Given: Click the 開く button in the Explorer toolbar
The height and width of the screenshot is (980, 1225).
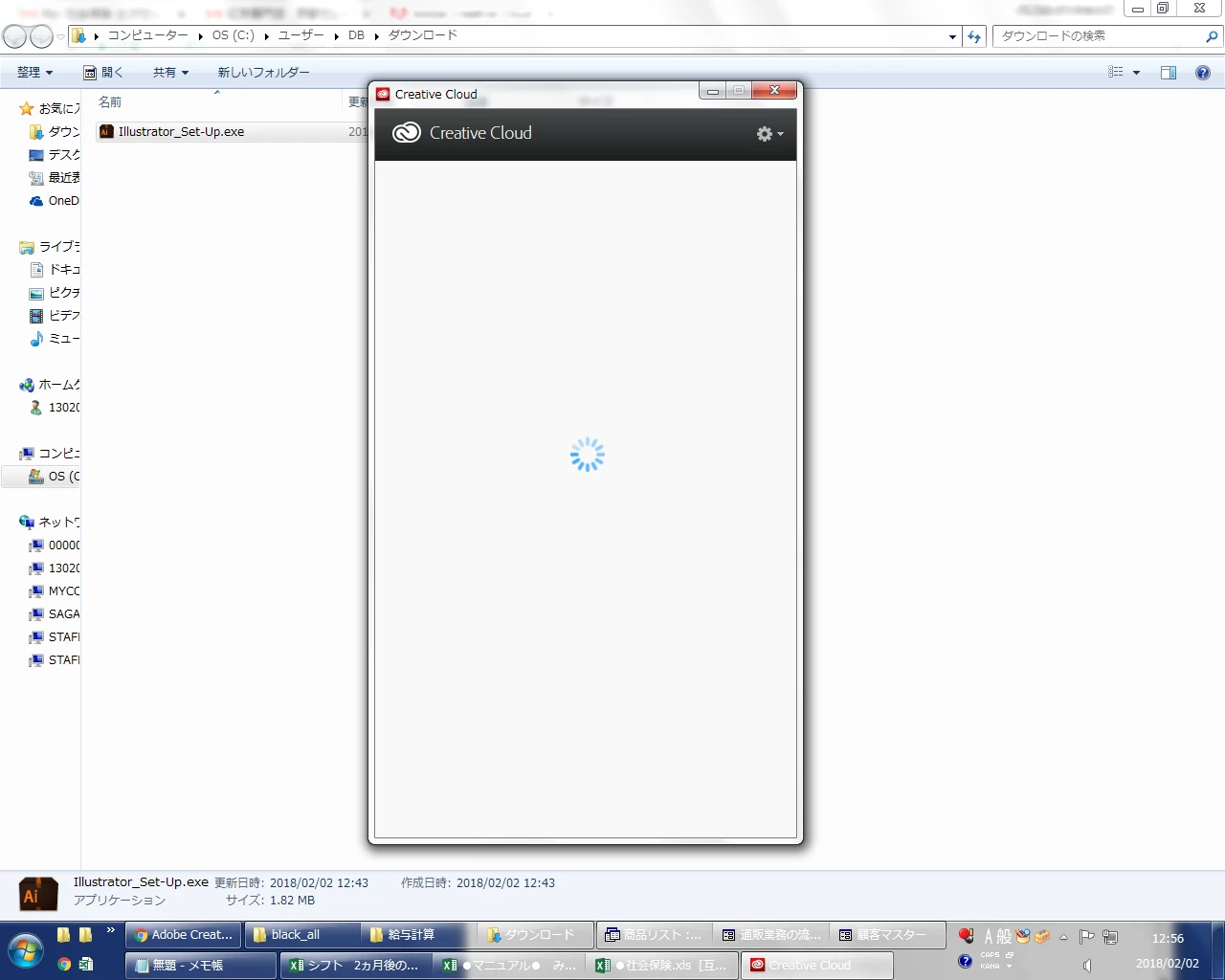Looking at the screenshot, I should pos(104,72).
